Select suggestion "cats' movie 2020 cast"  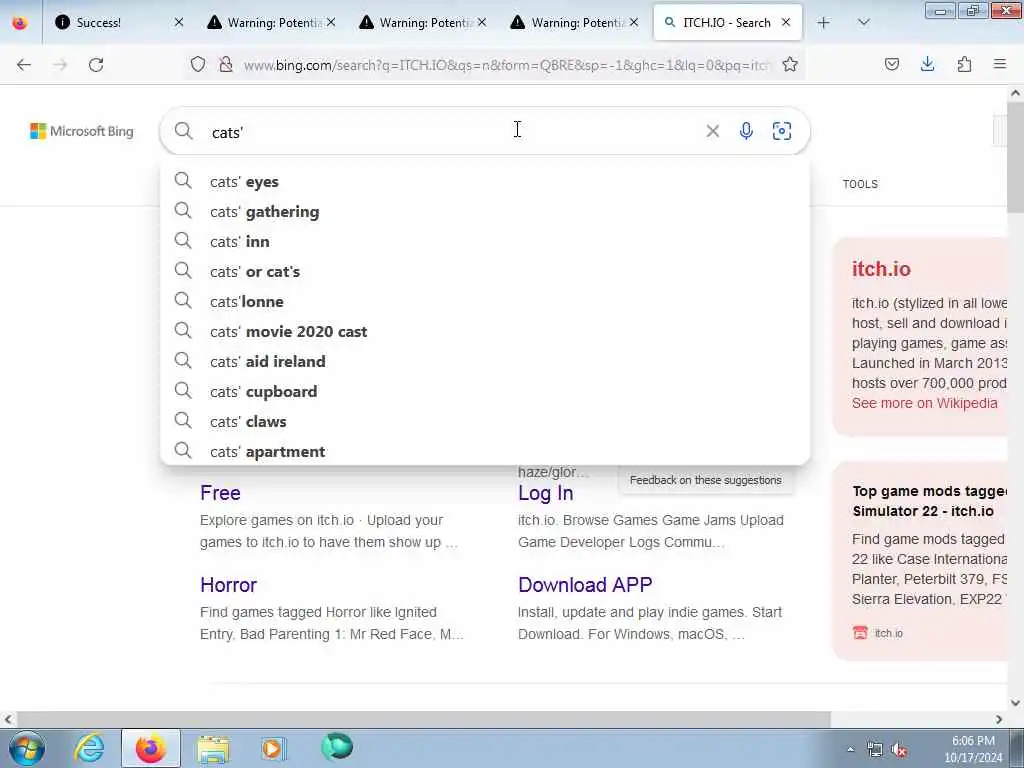click(485, 332)
